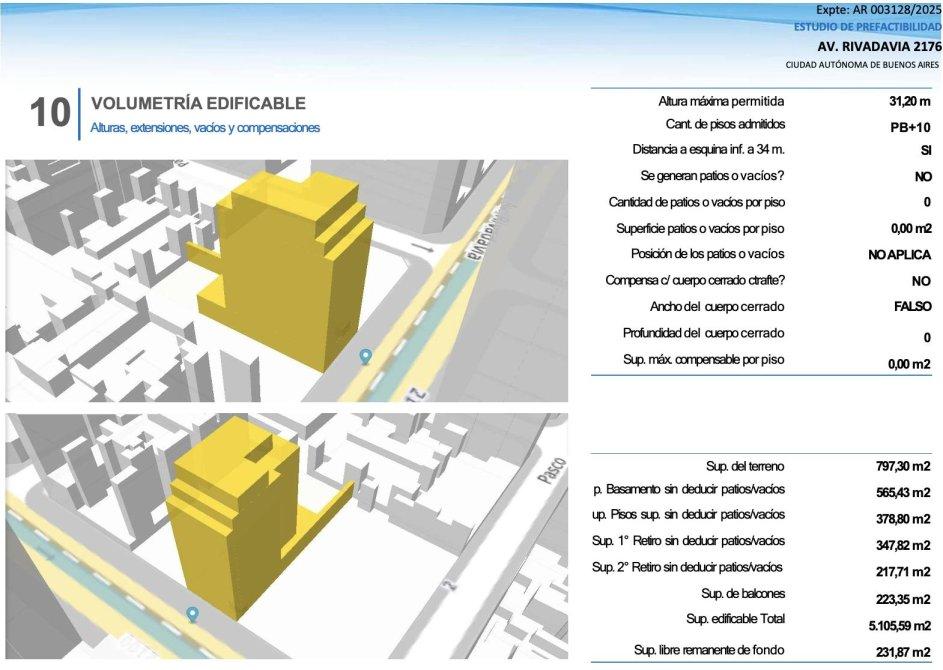This screenshot has width=943, height=670.
Task: Click the location pin in the lower 3D map
Action: 192,613
